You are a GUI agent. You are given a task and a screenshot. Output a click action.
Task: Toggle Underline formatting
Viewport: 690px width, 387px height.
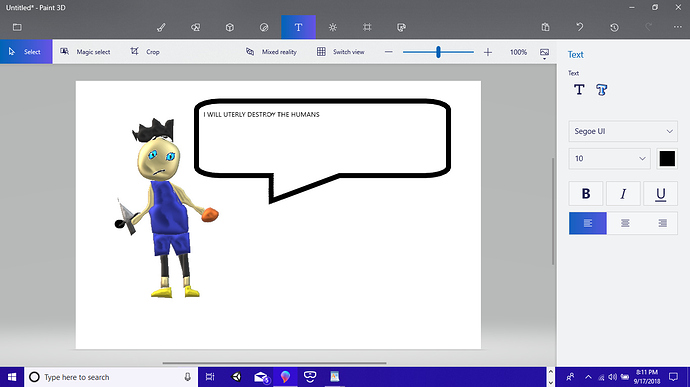660,193
